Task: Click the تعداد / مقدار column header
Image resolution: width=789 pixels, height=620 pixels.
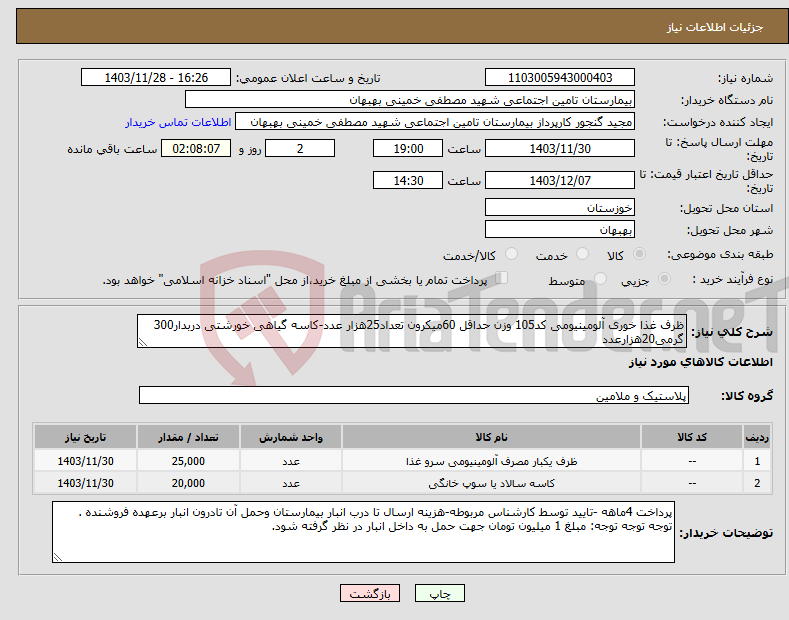Action: 188,437
